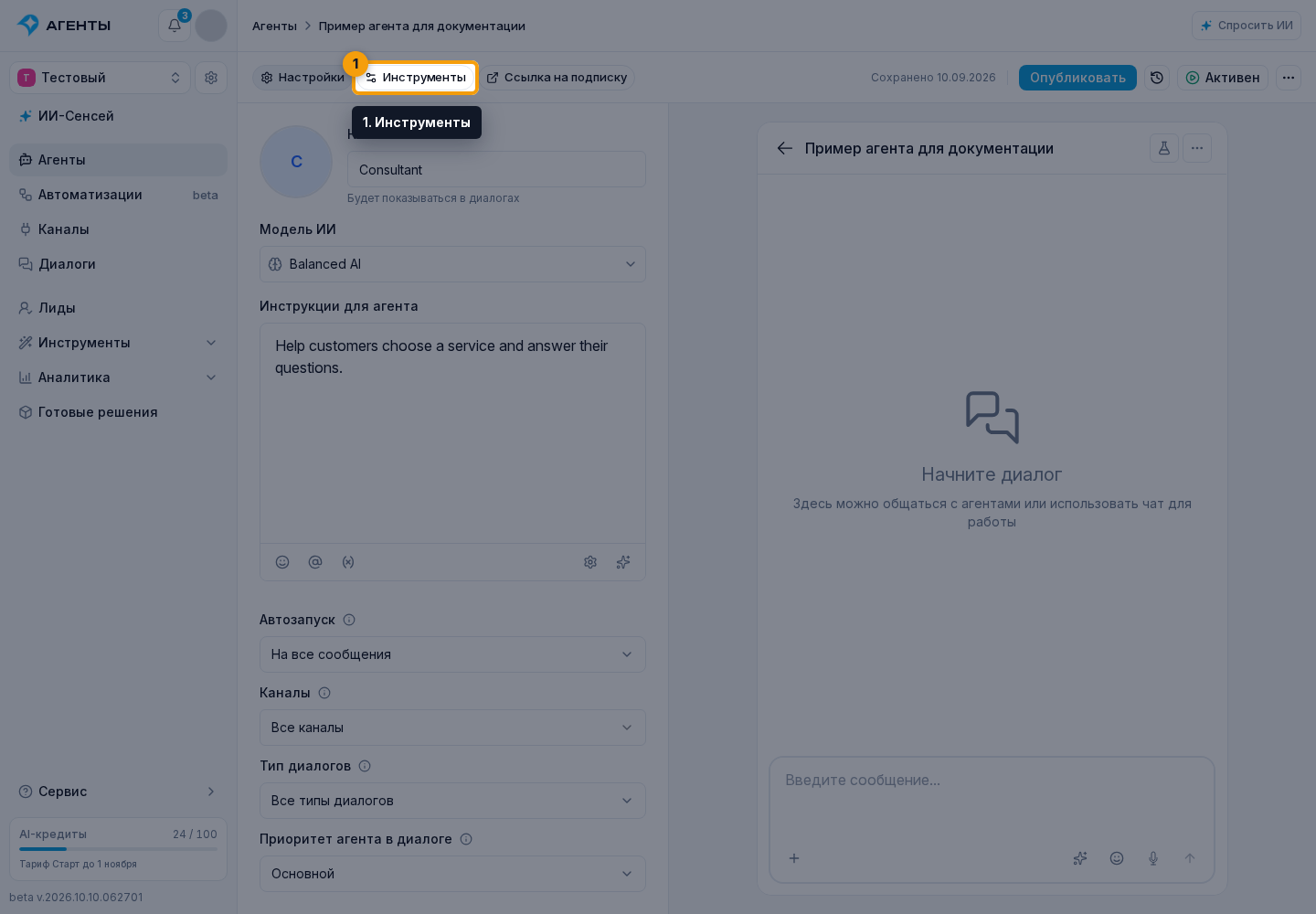Expand the Сервис sidebar item
Image resolution: width=1316 pixels, height=914 pixels.
(118, 792)
